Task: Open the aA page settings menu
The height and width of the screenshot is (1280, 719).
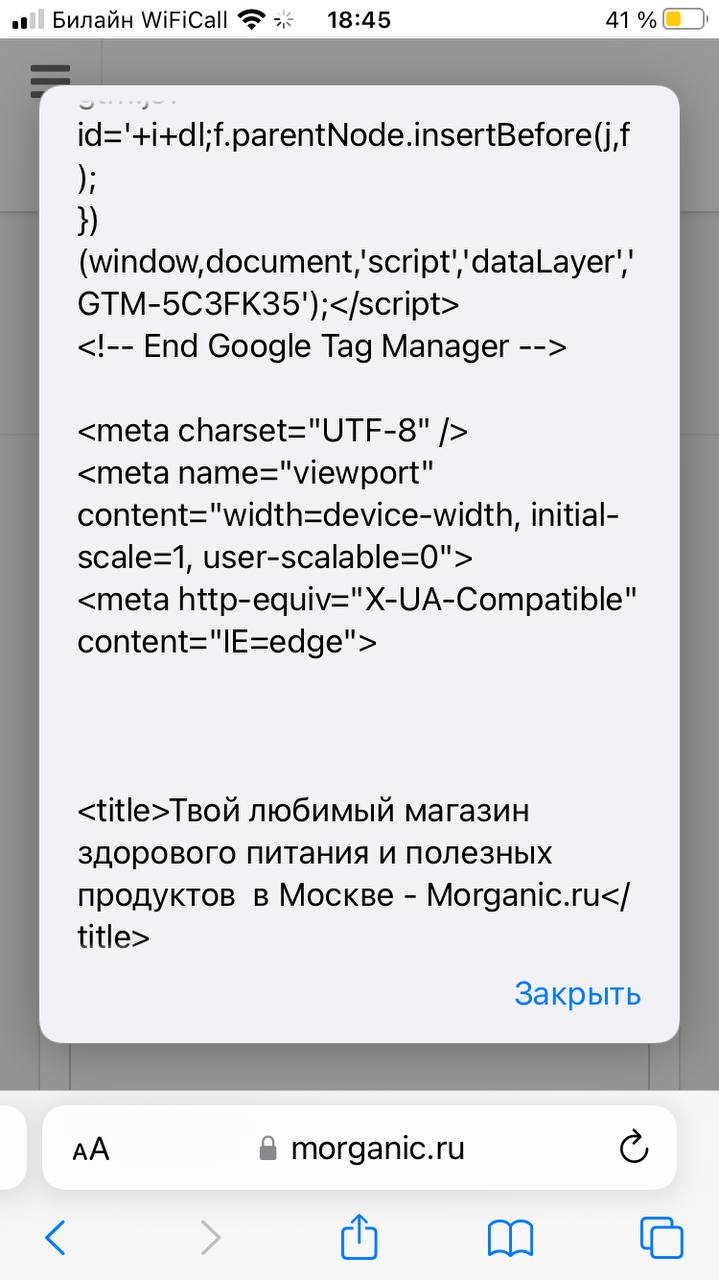Action: point(91,1149)
